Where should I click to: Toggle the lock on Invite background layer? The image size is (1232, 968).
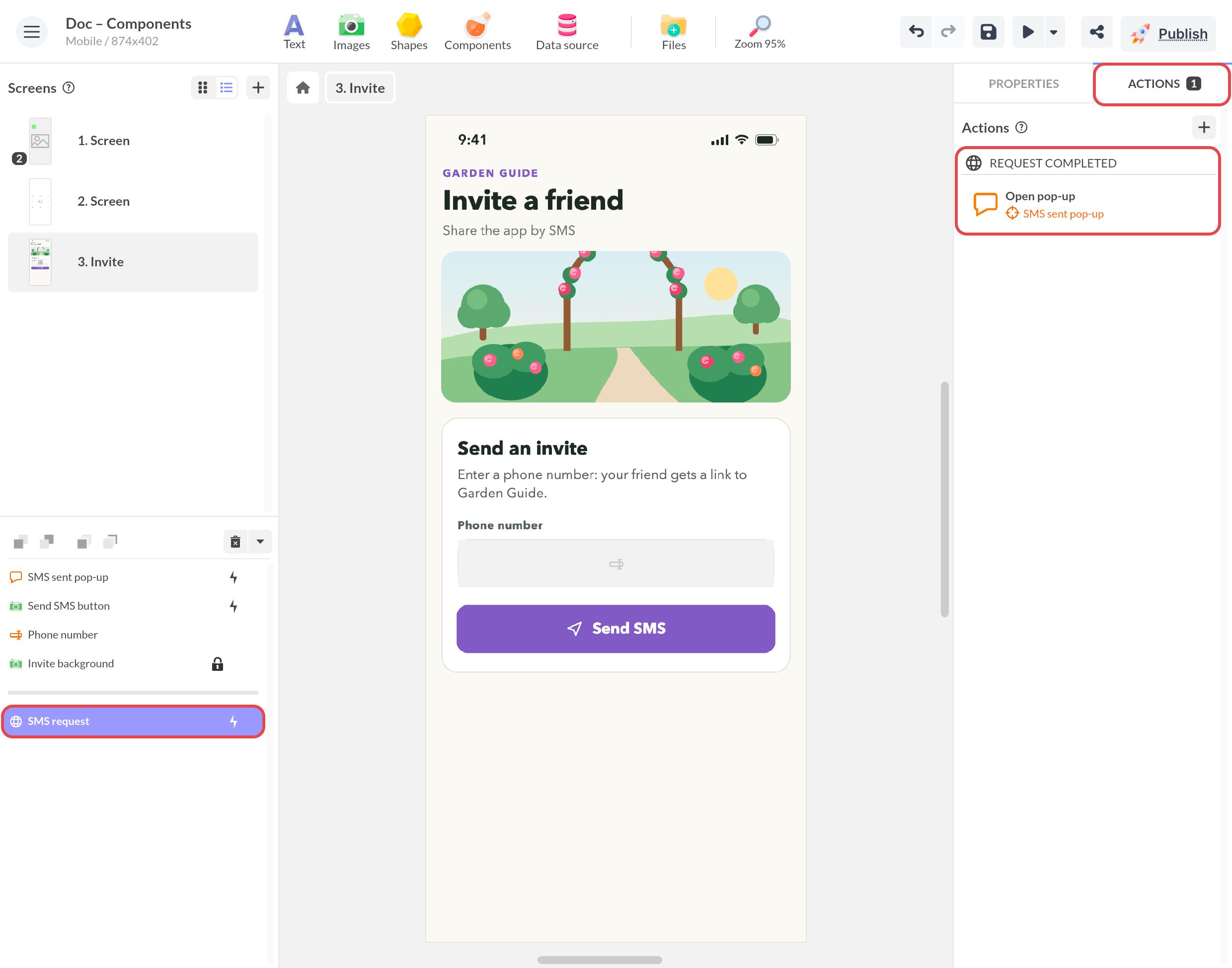pos(218,664)
